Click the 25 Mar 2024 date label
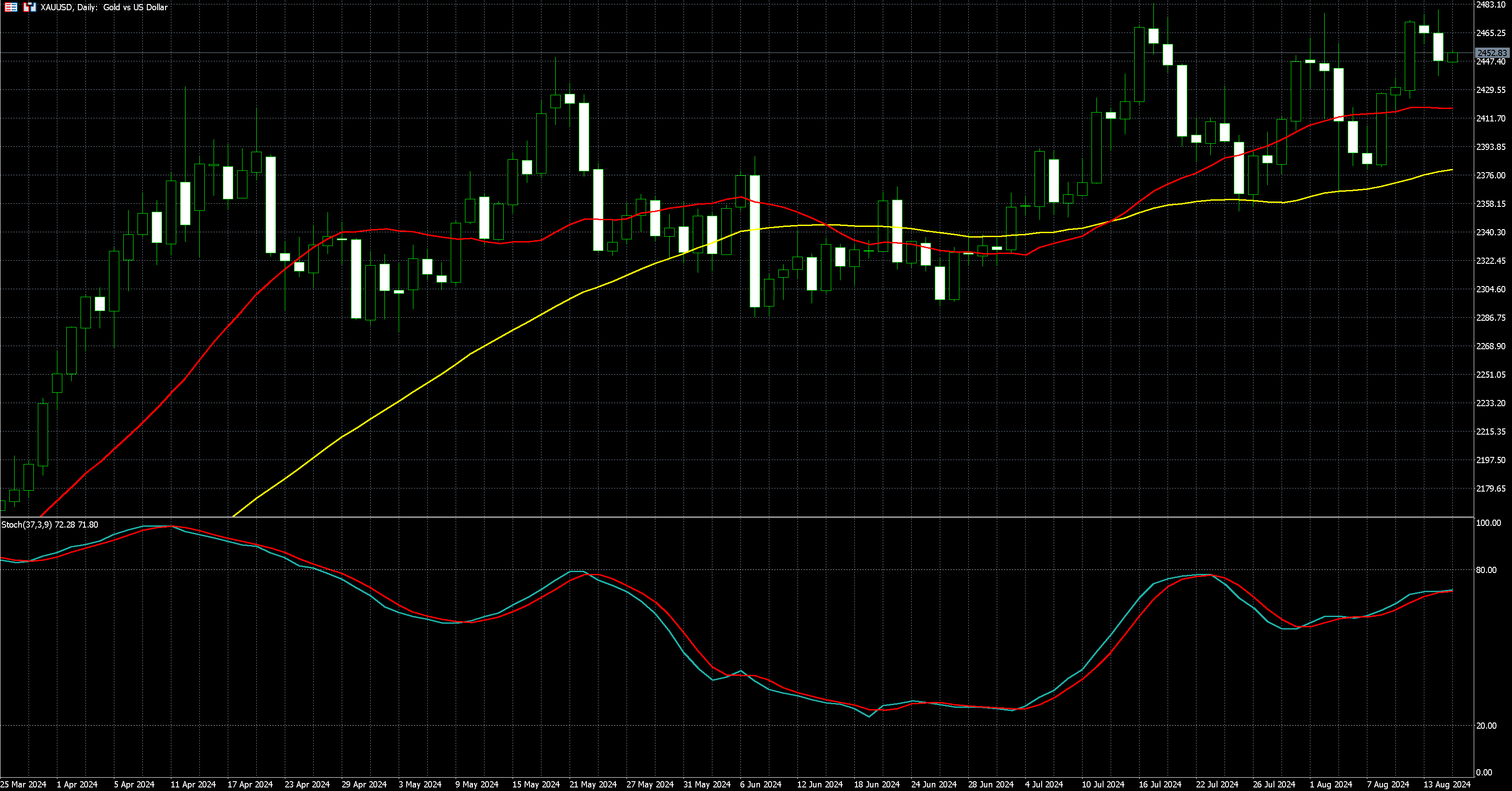1512x791 pixels. click(x=24, y=784)
